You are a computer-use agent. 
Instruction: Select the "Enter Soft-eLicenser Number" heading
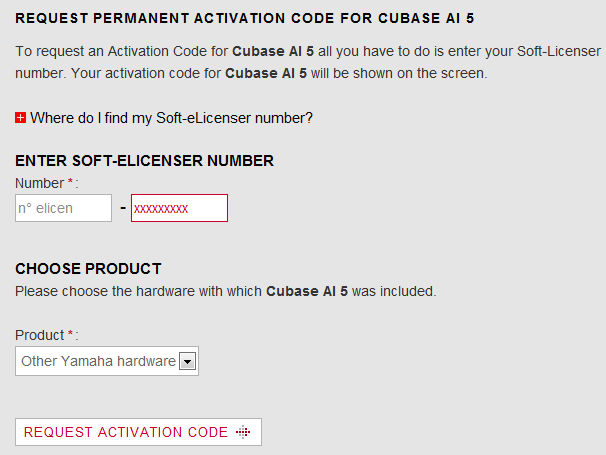[x=145, y=160]
